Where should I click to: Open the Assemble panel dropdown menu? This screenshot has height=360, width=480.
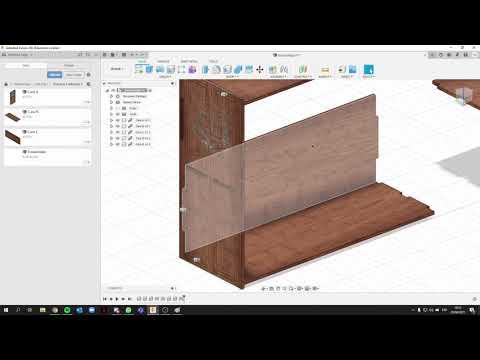click(278, 77)
